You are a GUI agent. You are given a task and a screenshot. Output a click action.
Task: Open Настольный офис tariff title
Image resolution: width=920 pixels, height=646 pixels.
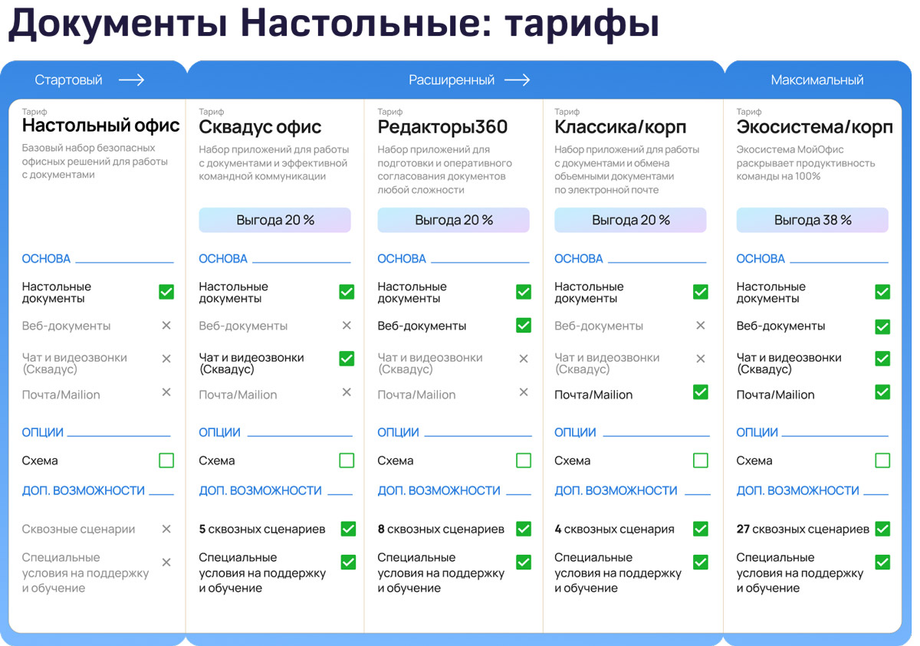click(100, 125)
